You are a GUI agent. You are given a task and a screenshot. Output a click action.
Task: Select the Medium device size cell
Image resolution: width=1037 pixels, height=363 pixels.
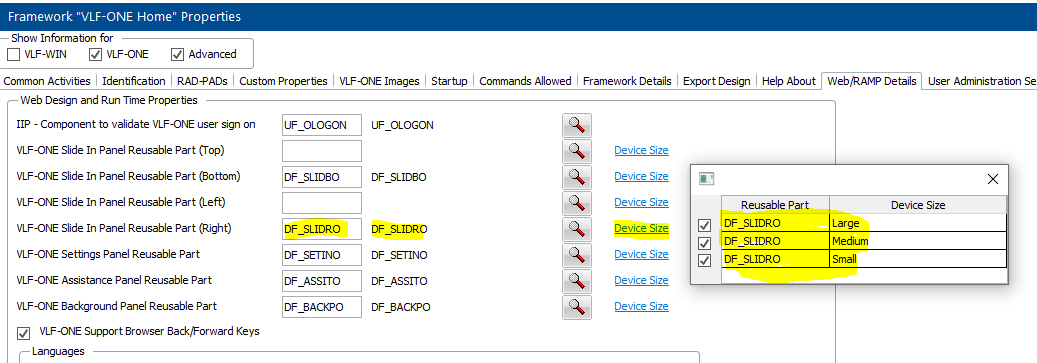[x=918, y=241]
